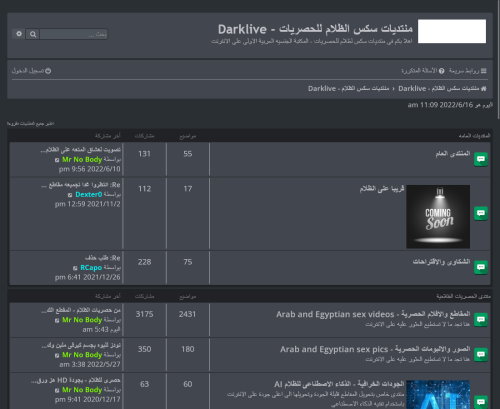
Task: Click the home icon in breadcrumb
Action: [484, 89]
